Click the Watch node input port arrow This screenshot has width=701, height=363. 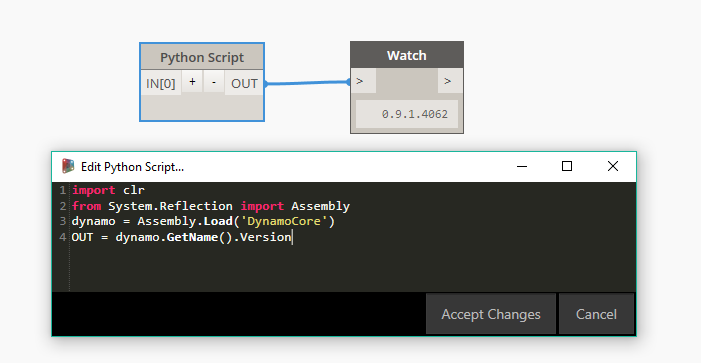point(363,81)
